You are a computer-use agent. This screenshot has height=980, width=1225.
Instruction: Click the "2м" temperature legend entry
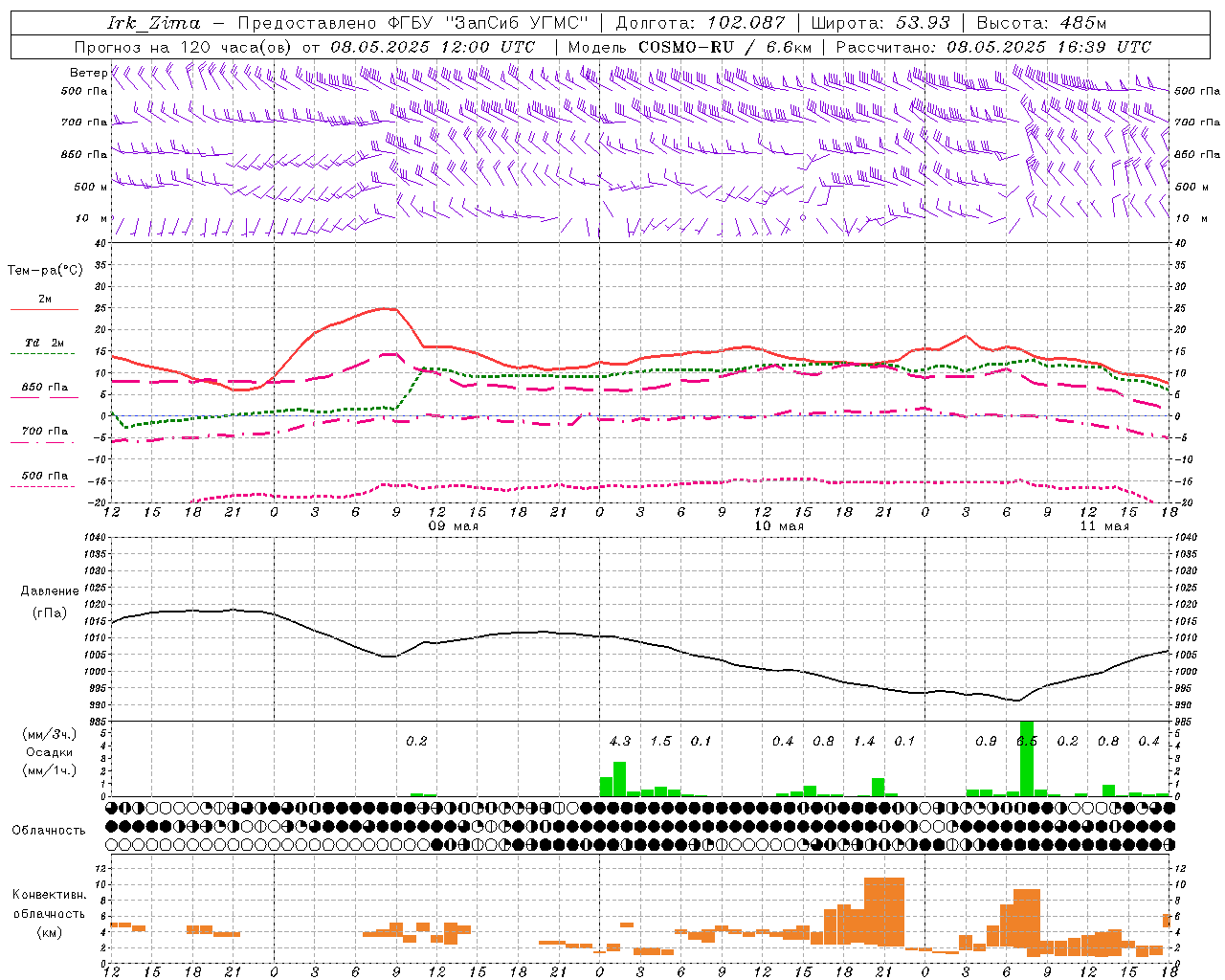(x=45, y=299)
